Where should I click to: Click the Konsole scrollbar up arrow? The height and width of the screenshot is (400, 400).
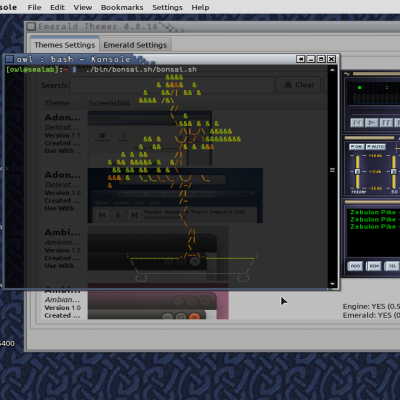(x=332, y=70)
